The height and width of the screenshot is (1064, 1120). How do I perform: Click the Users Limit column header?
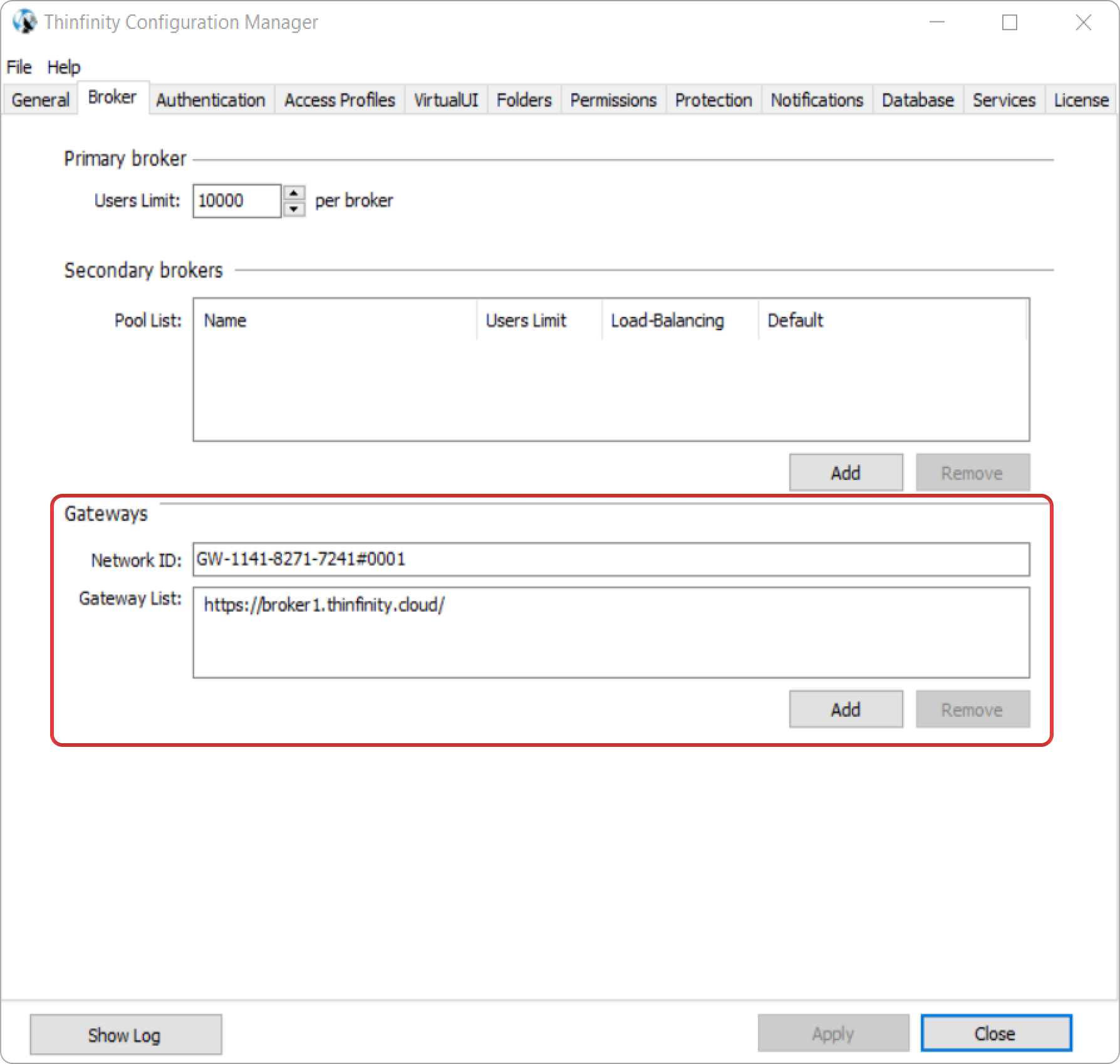click(539, 320)
